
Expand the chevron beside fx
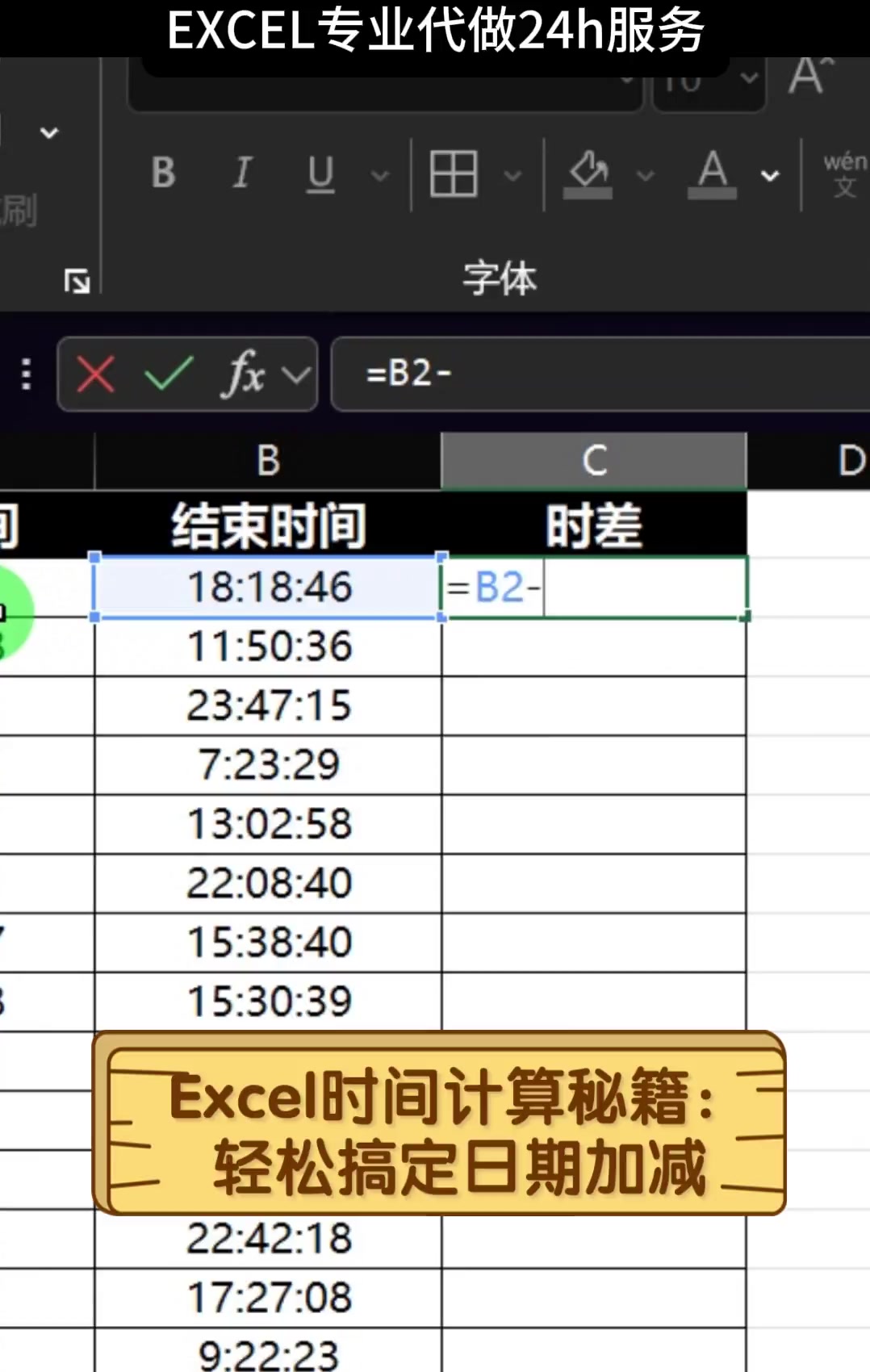tap(296, 374)
